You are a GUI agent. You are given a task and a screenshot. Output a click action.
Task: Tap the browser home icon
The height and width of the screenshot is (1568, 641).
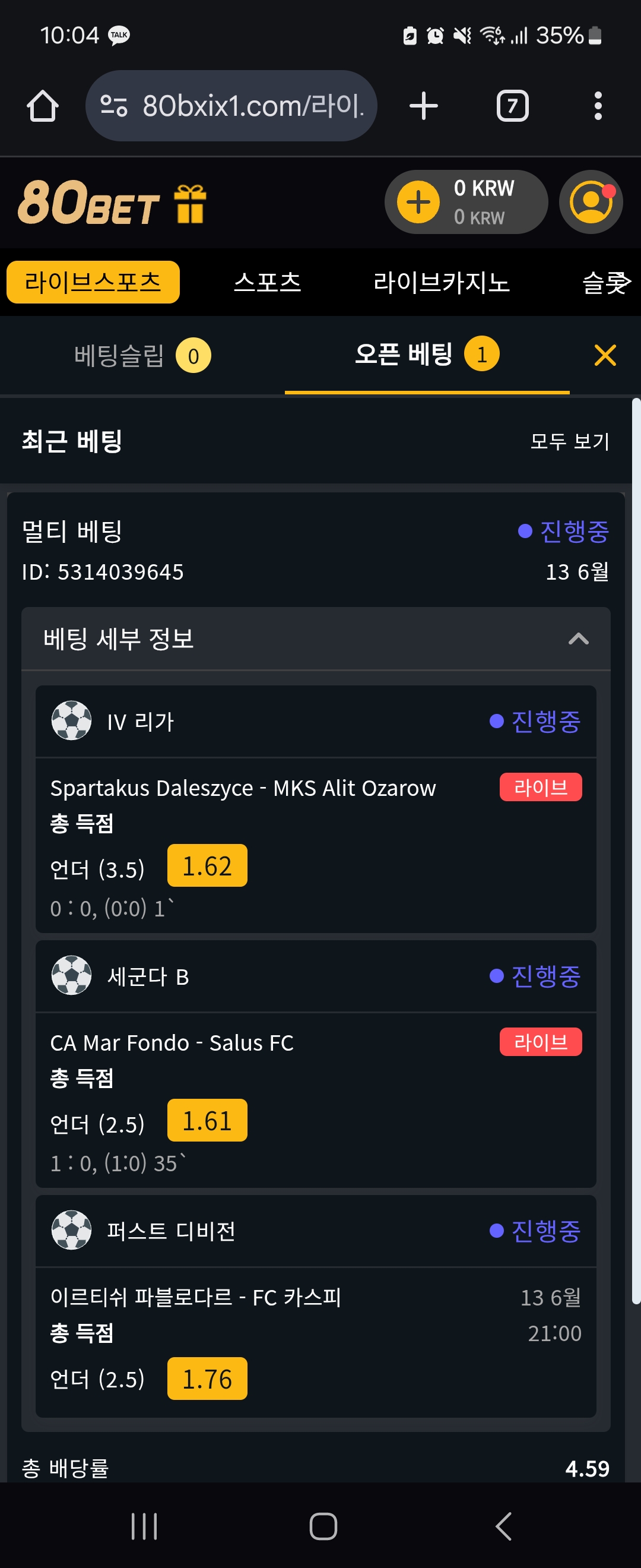point(43,106)
